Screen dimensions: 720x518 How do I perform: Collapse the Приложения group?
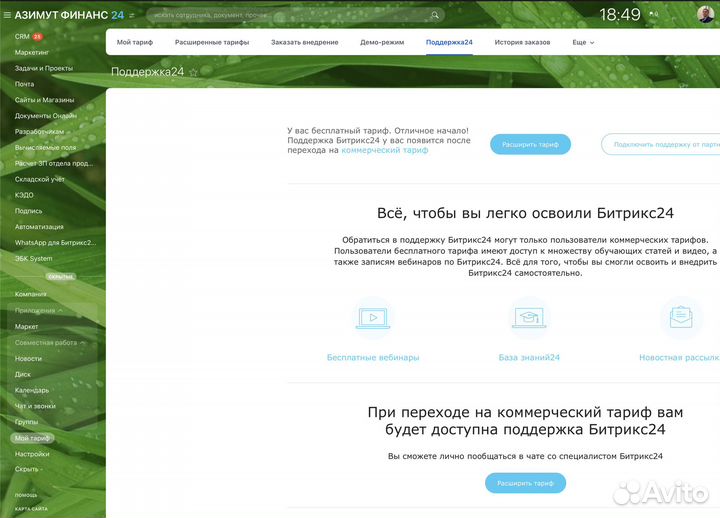tap(39, 310)
